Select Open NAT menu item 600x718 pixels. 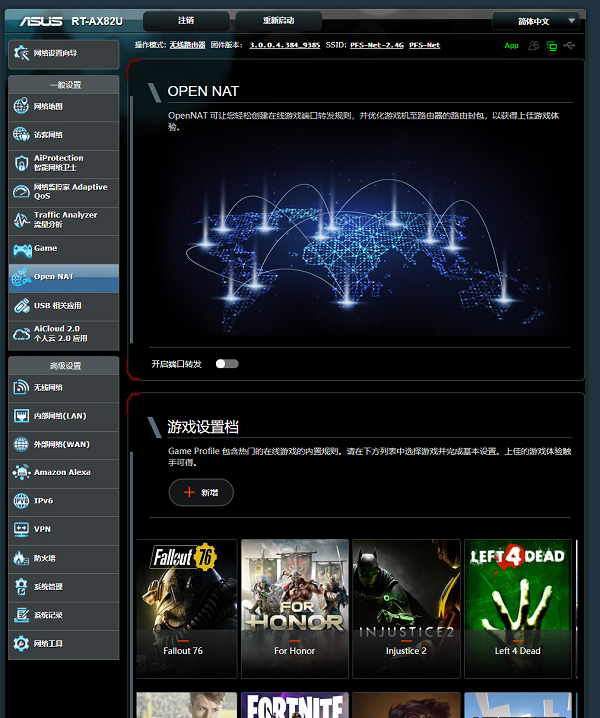tap(64, 277)
